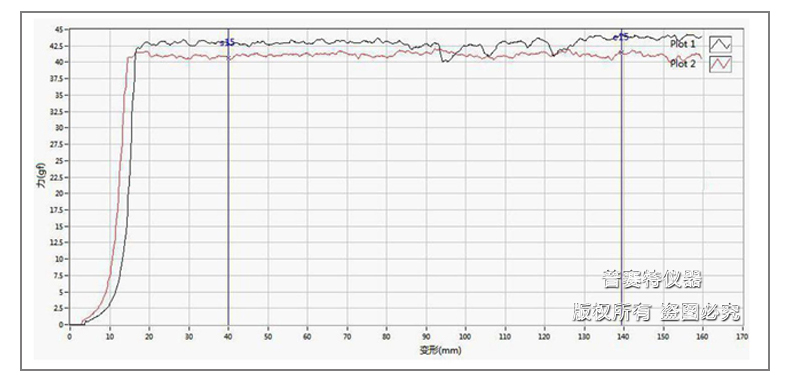Viewport: 790px width, 380px height.
Task: Click the y-axis maximum value 45
Action: pos(59,30)
